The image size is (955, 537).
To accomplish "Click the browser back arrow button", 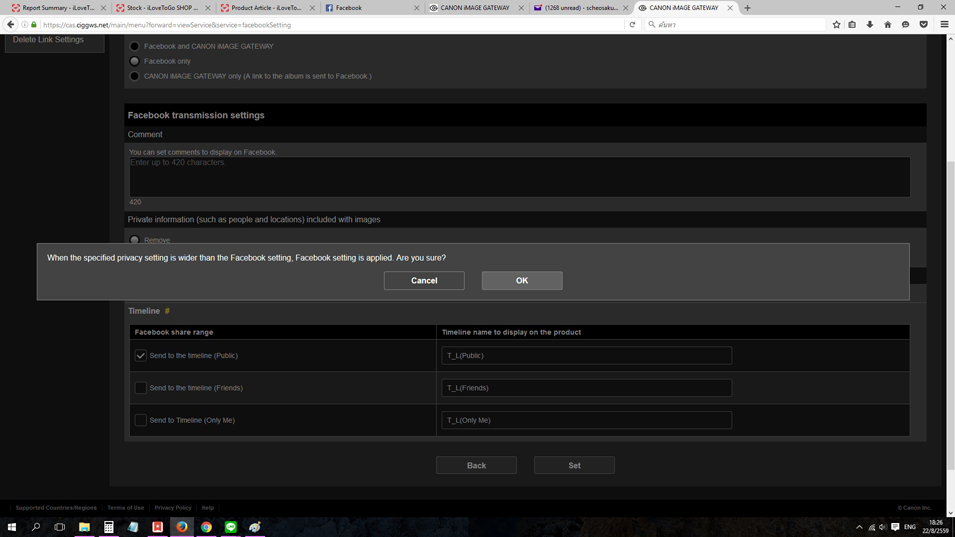I will point(10,25).
